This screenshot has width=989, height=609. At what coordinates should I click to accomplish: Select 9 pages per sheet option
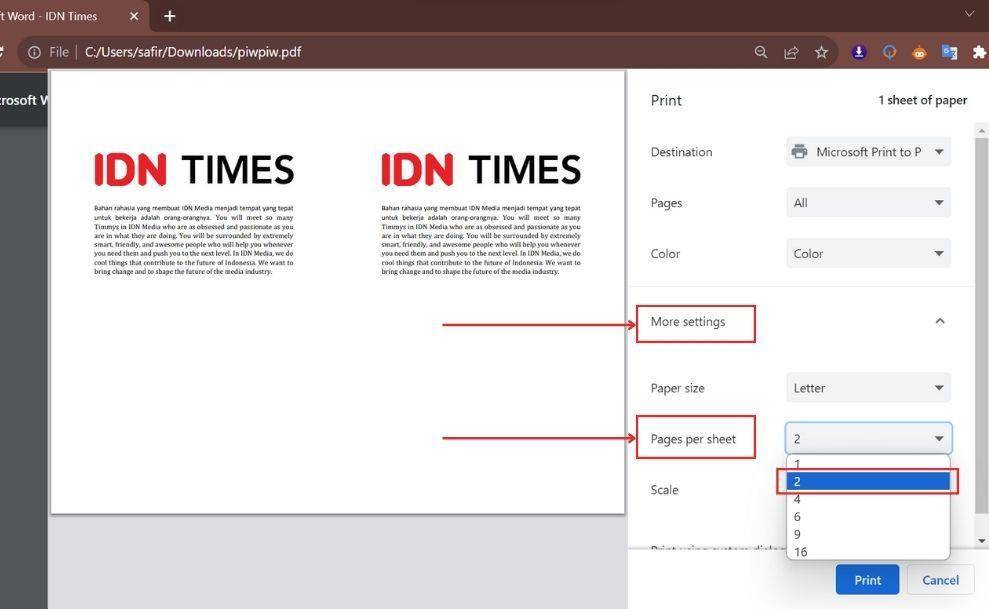pyautogui.click(x=868, y=535)
